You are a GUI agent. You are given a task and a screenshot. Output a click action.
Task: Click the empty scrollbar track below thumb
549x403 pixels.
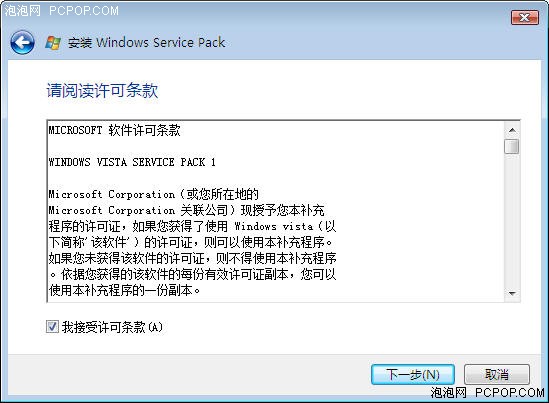(x=512, y=220)
